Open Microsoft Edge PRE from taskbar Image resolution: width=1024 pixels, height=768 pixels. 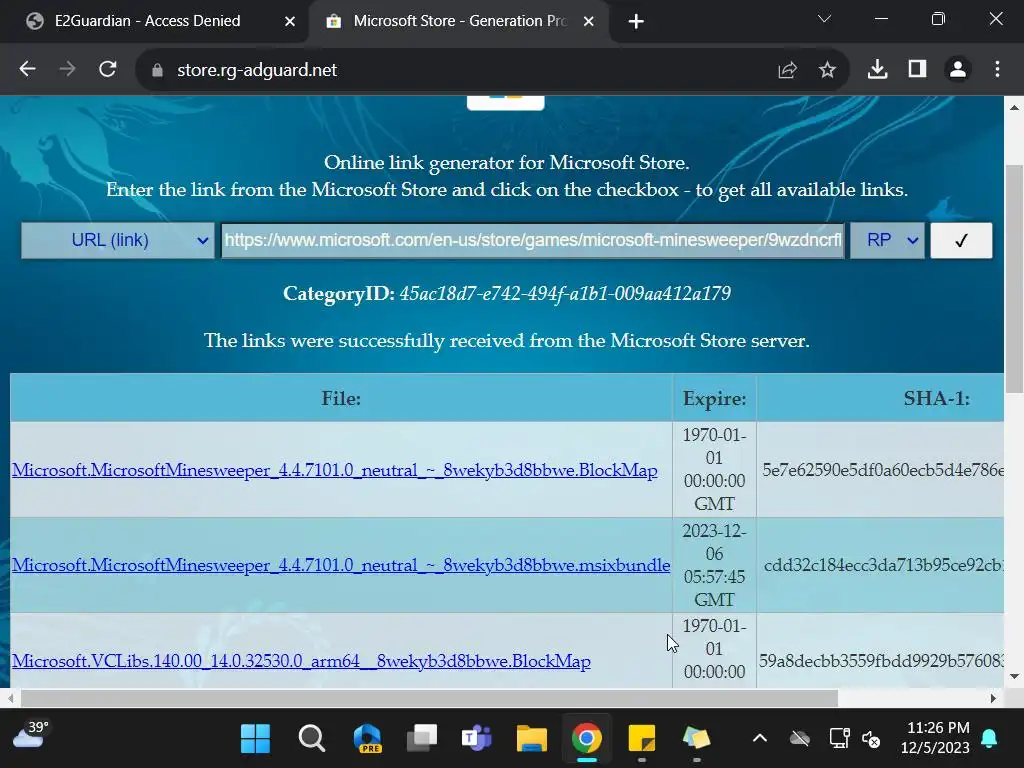tap(367, 739)
